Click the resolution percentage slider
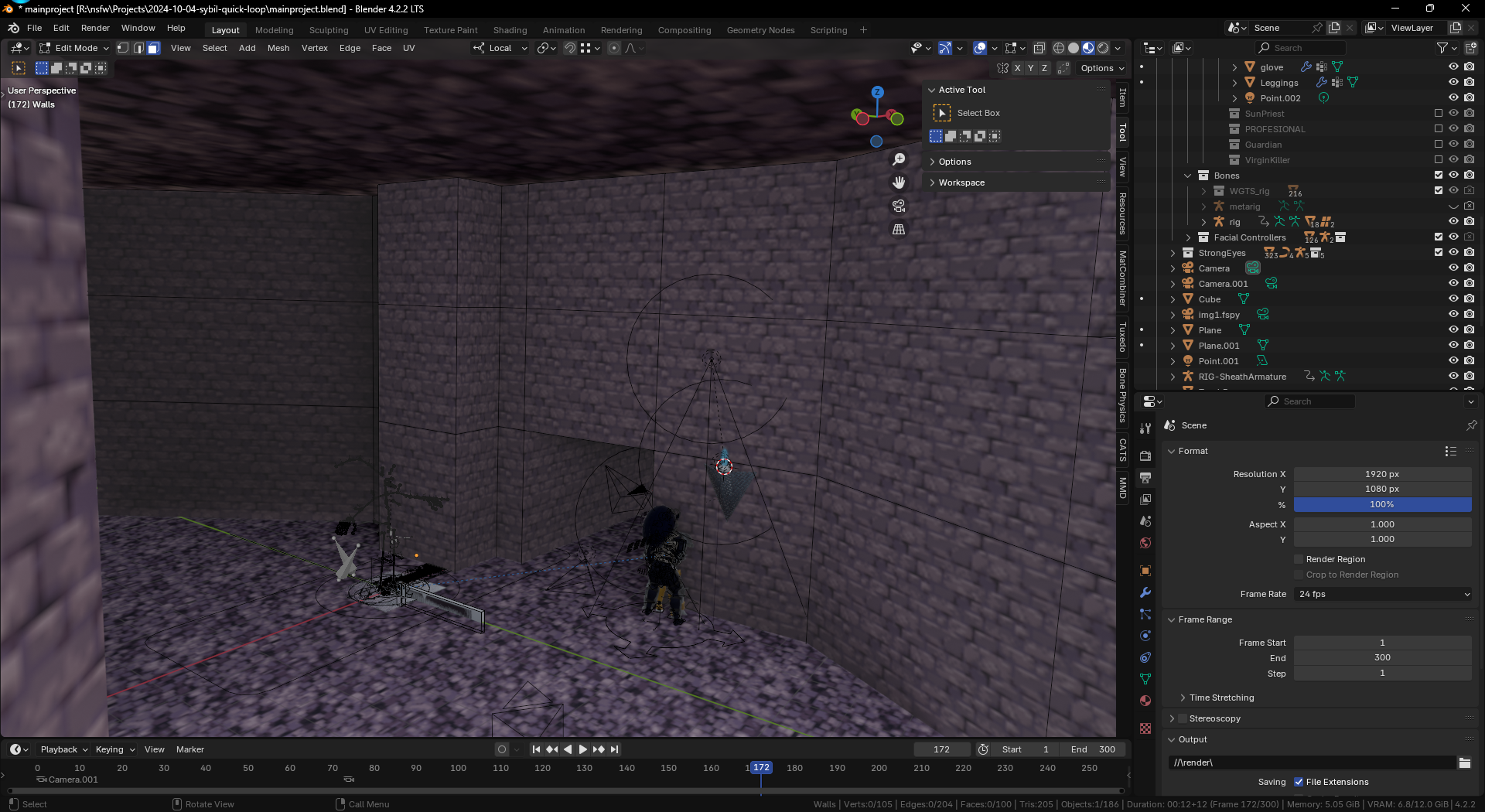1485x812 pixels. tap(1382, 504)
